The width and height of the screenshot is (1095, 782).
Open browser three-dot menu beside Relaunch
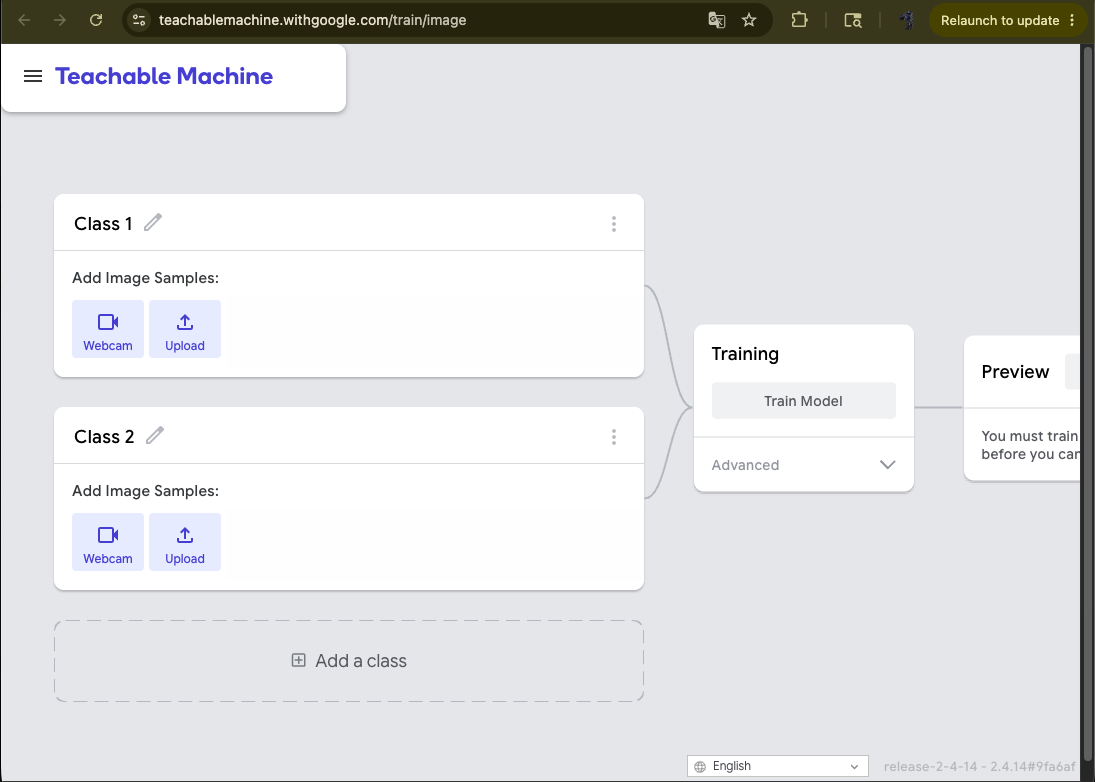point(1072,20)
